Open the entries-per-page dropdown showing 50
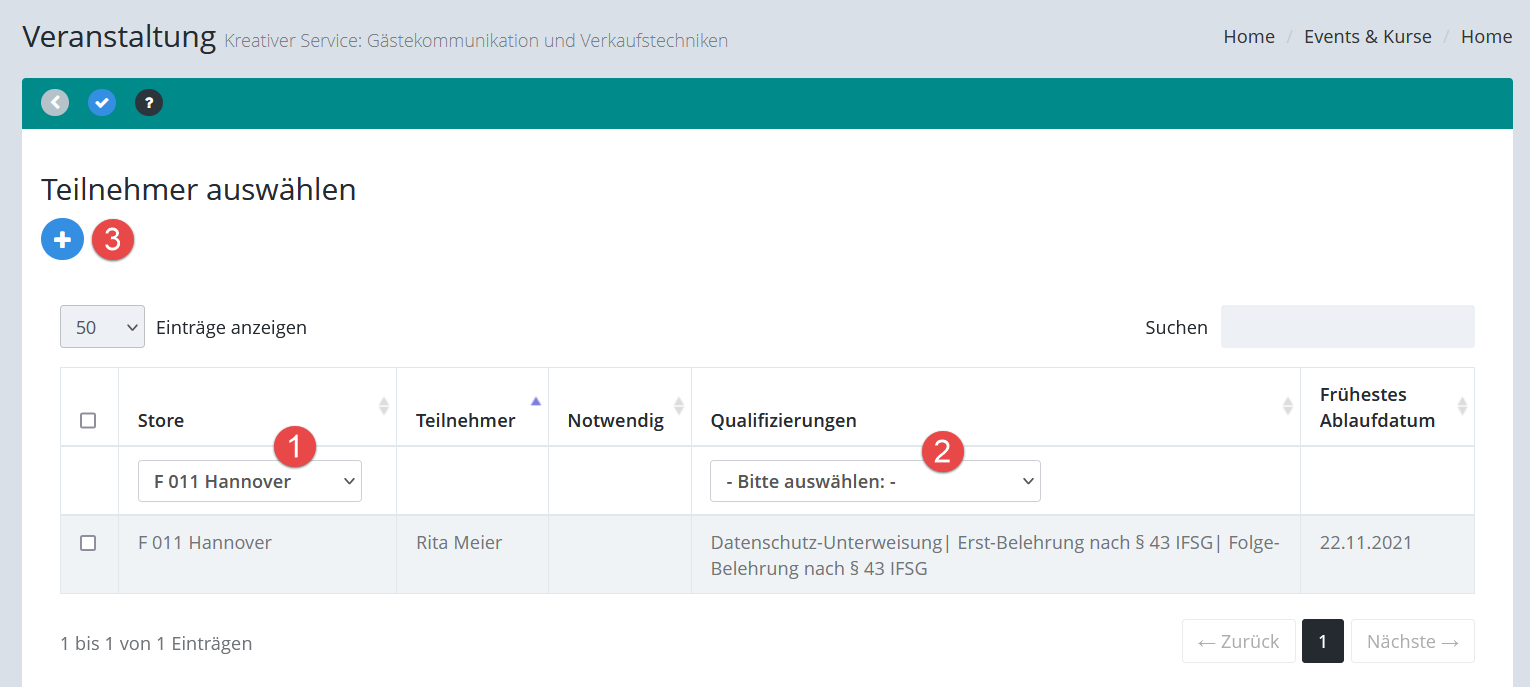 [102, 327]
